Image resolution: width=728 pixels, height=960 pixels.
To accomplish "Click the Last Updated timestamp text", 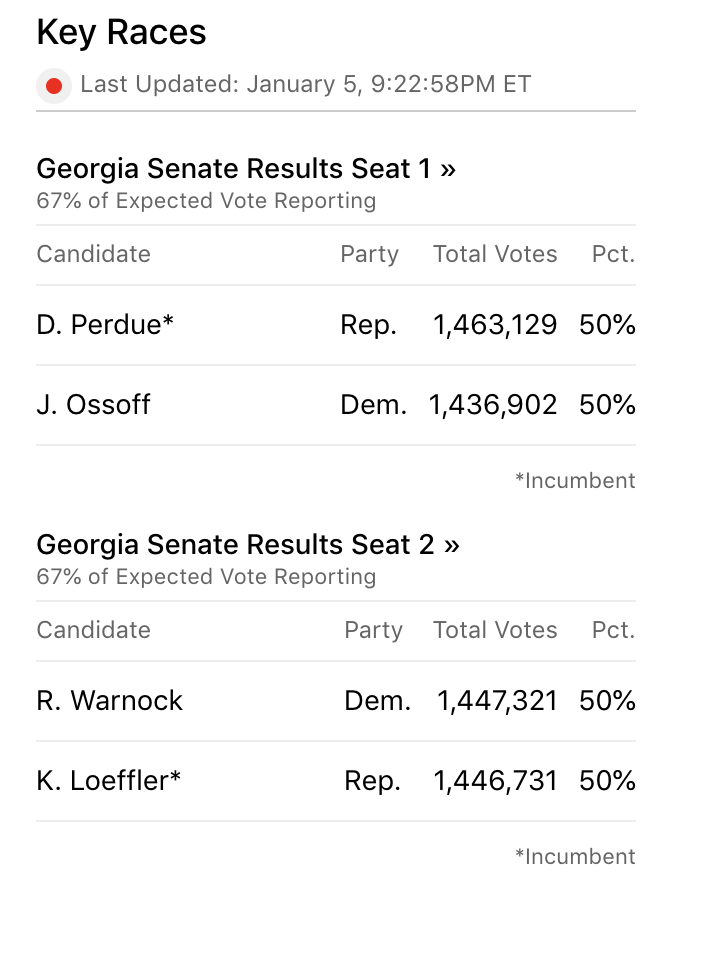I will (x=305, y=84).
